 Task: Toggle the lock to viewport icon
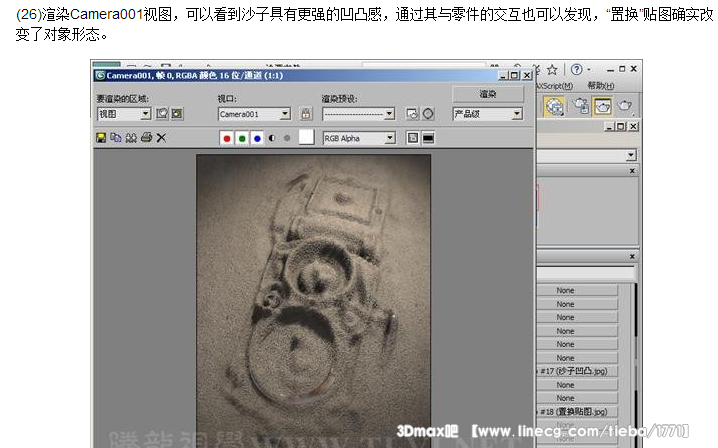(306, 114)
